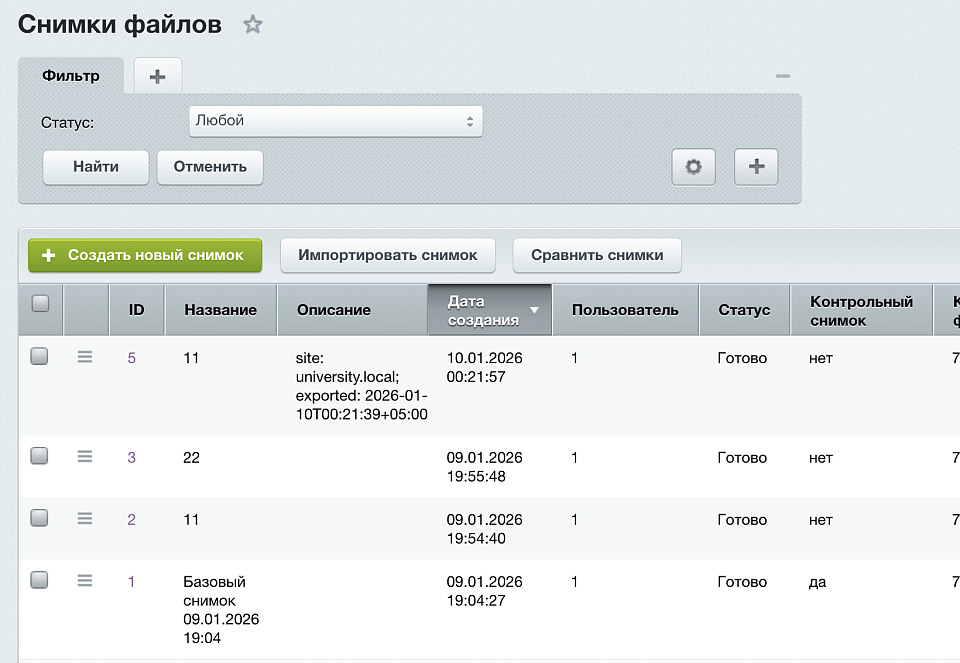Image resolution: width=960 pixels, height=663 pixels.
Task: Click the Сравнить снимки button
Action: (597, 255)
